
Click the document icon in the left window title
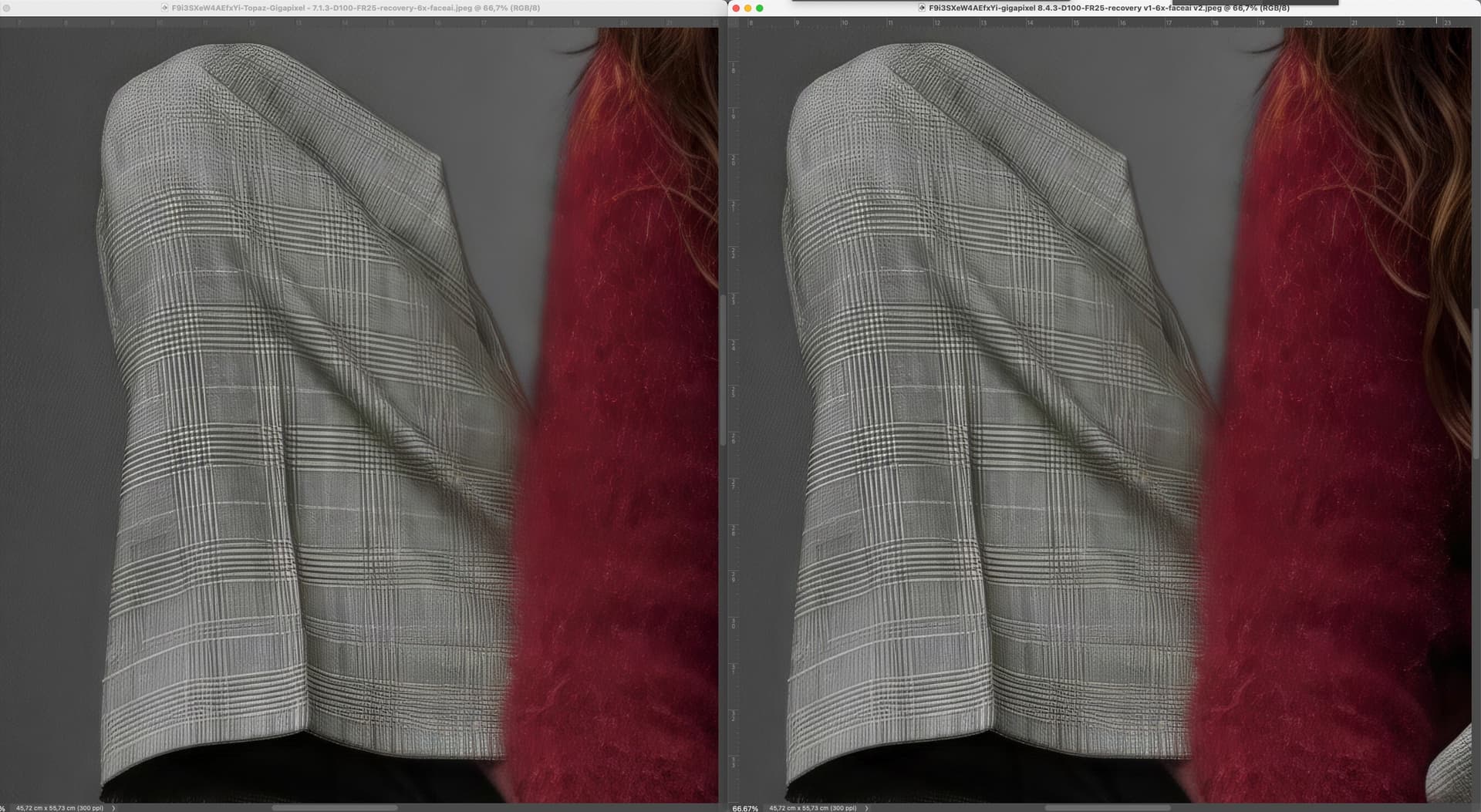coord(165,8)
